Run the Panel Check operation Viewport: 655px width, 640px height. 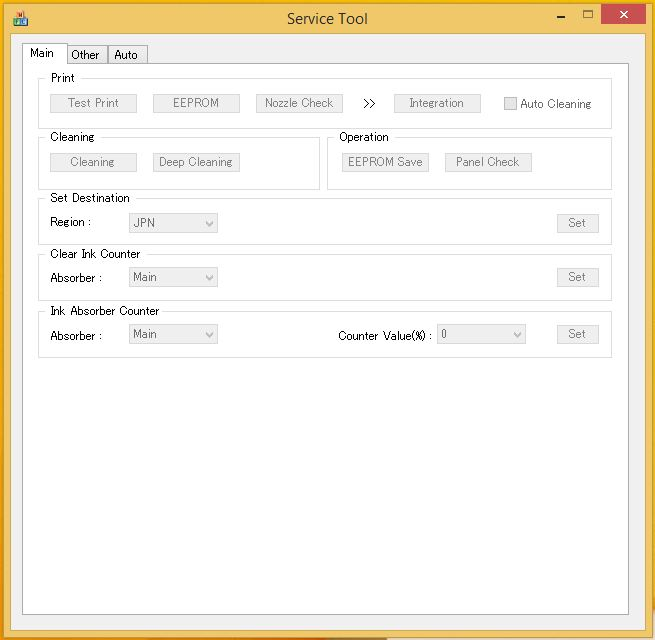pyautogui.click(x=488, y=162)
